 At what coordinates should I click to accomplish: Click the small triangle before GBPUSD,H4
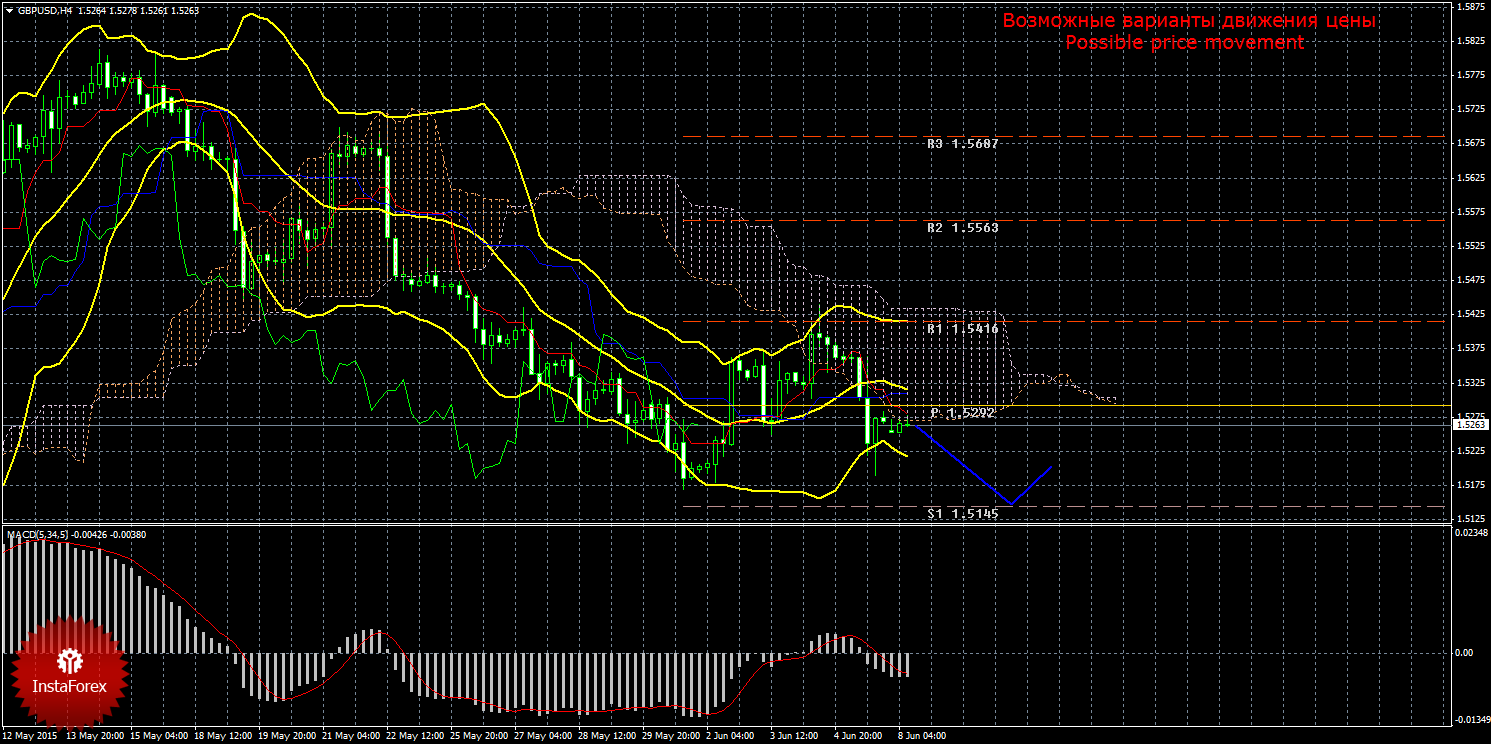[9, 10]
